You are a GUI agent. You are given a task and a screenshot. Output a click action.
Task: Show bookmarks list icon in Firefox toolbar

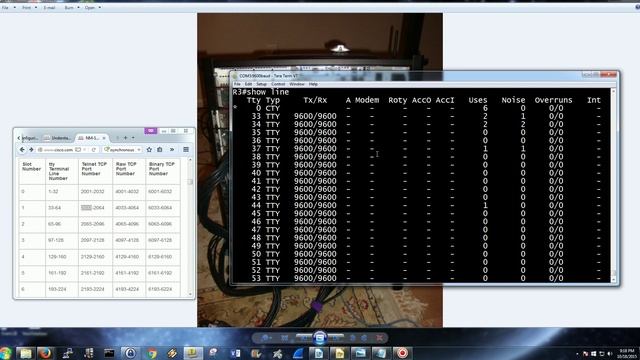pyautogui.click(x=160, y=150)
